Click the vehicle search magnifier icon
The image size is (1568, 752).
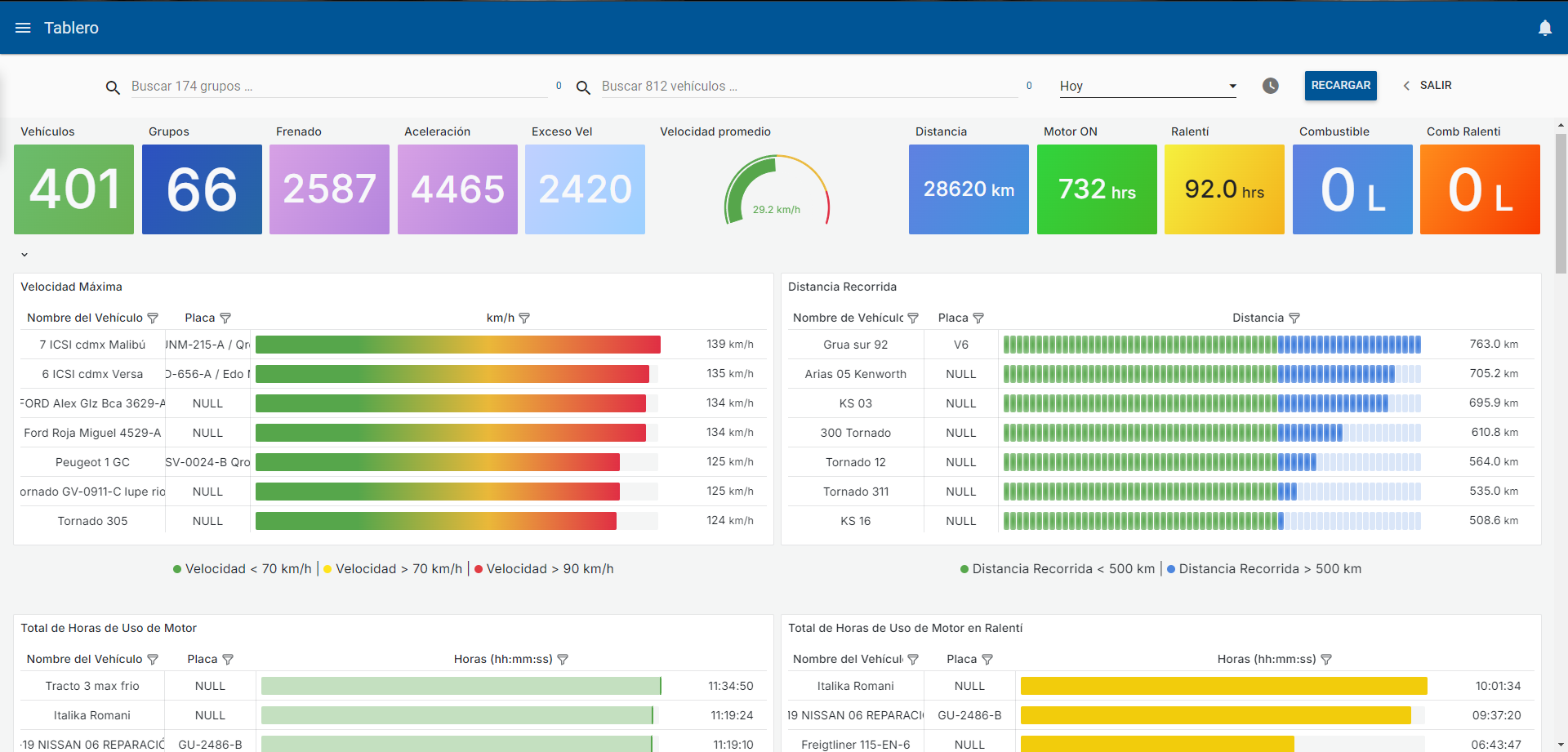point(583,87)
